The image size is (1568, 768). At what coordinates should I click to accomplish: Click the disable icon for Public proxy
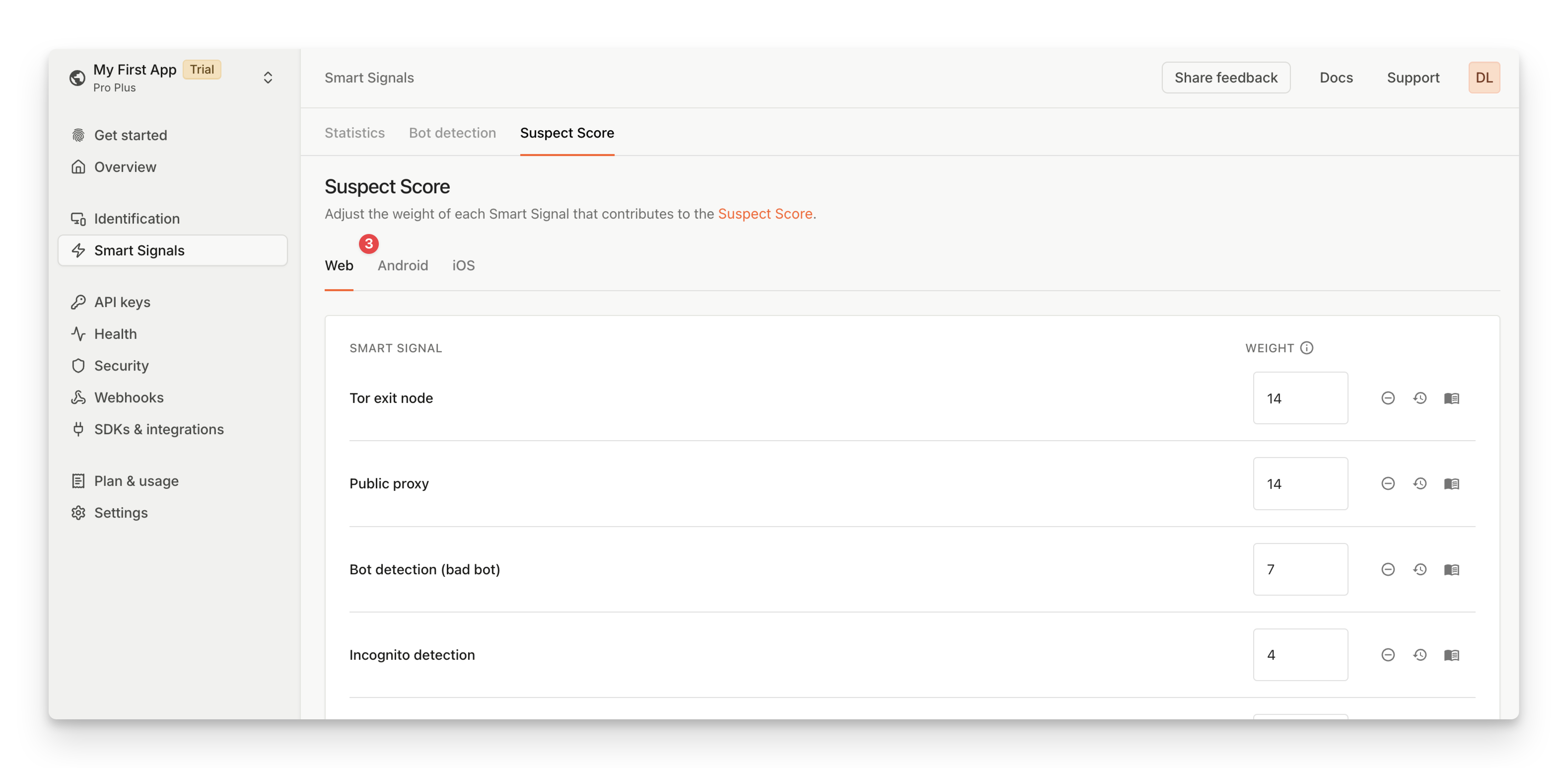pyautogui.click(x=1387, y=483)
